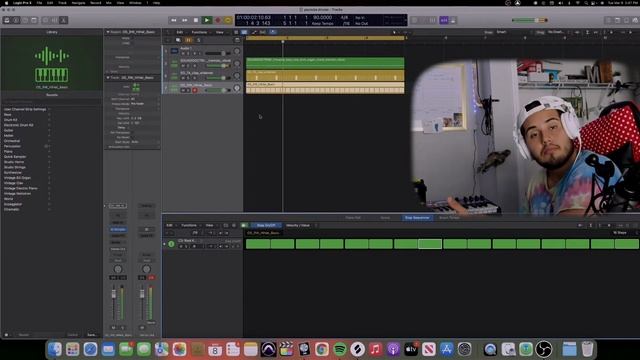Open the tracks area View menu
This screenshot has width=640, height=360.
coord(220,32)
